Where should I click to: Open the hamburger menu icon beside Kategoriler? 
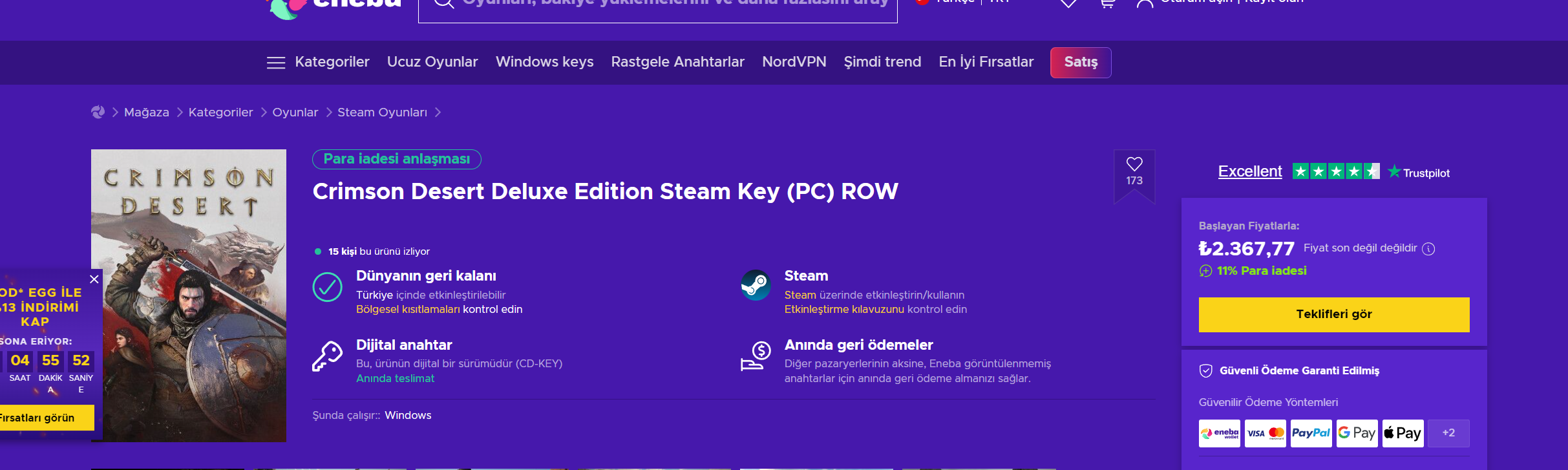tap(276, 63)
